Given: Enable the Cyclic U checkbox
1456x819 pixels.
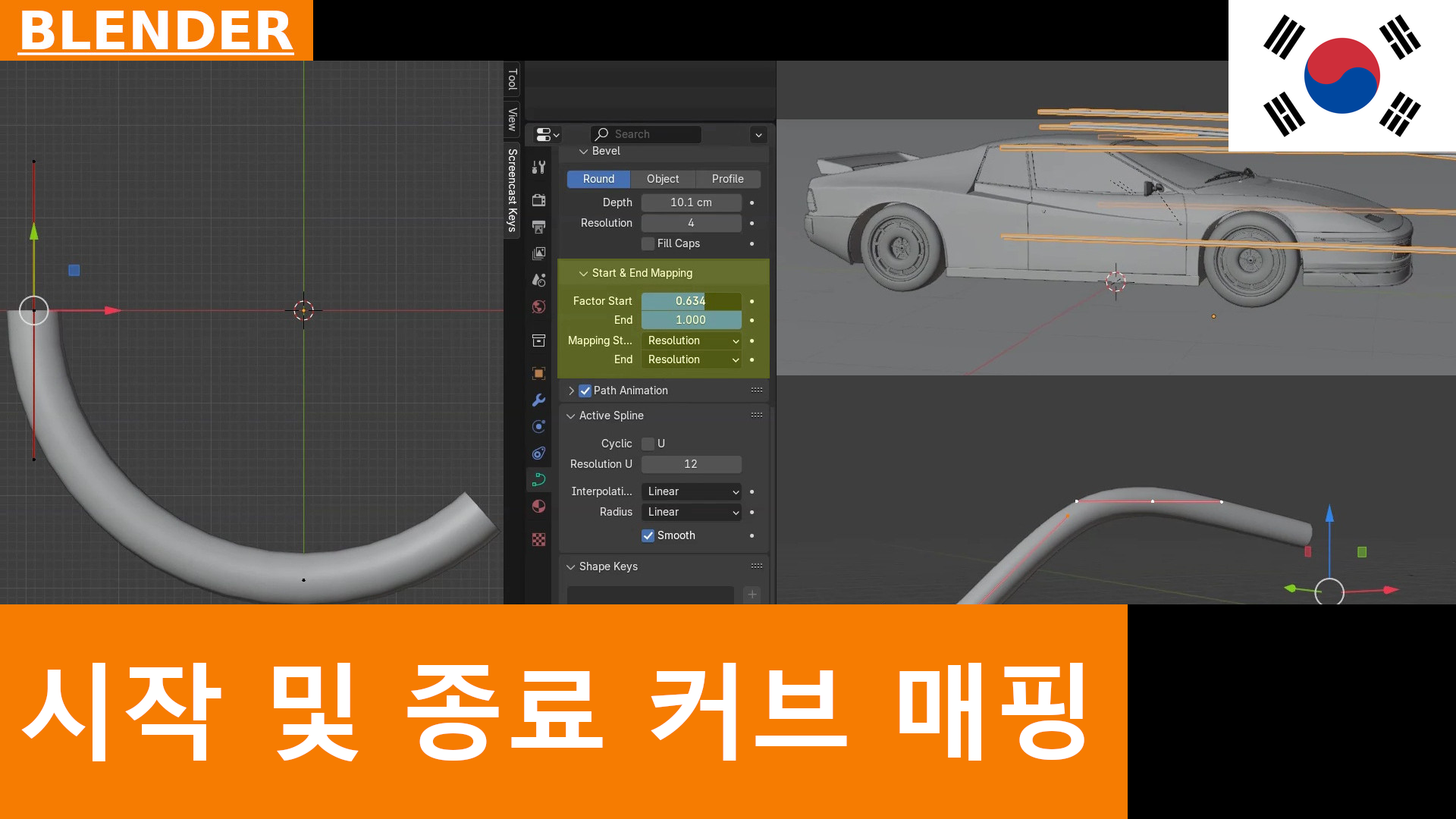Looking at the screenshot, I should point(648,444).
